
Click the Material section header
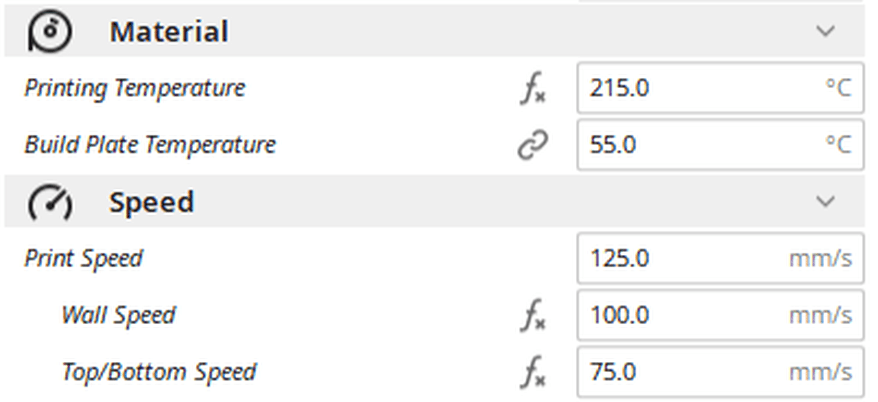pyautogui.click(x=169, y=32)
